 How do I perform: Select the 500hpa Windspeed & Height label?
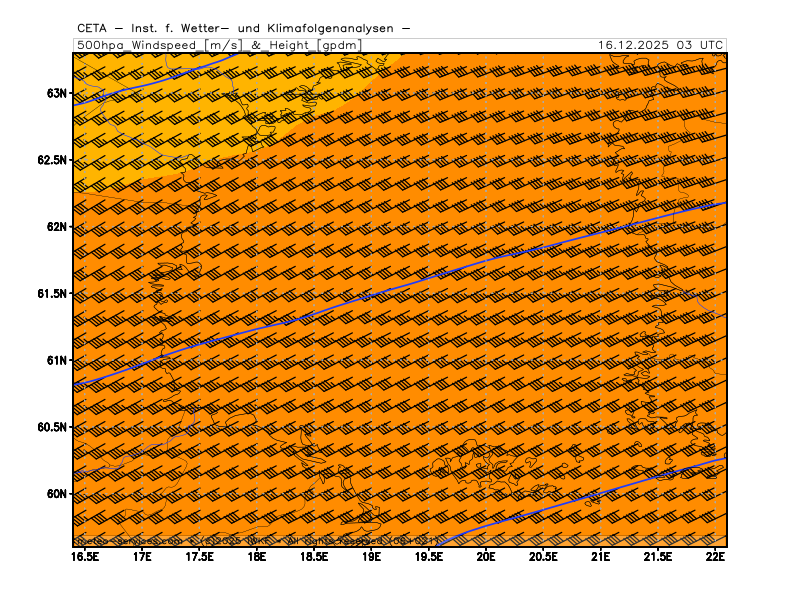[x=219, y=45]
